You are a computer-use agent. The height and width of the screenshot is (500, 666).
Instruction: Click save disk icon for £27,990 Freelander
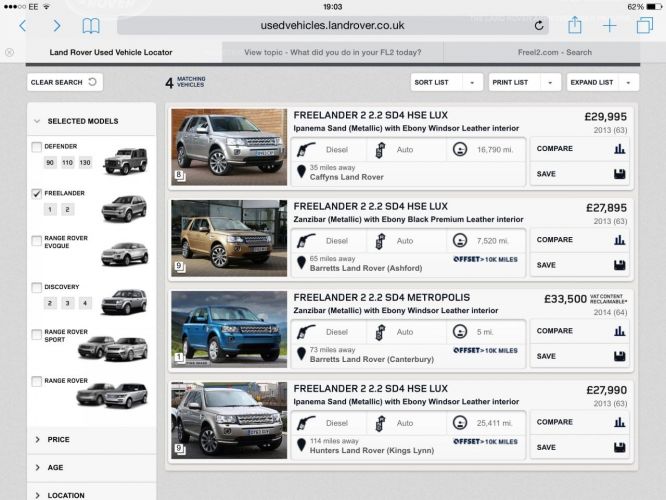[620, 447]
